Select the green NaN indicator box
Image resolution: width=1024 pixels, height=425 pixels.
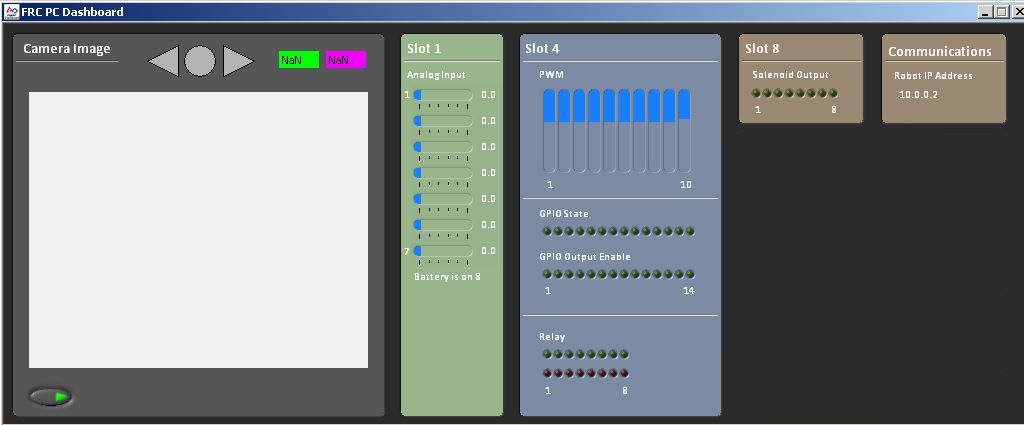(x=298, y=60)
